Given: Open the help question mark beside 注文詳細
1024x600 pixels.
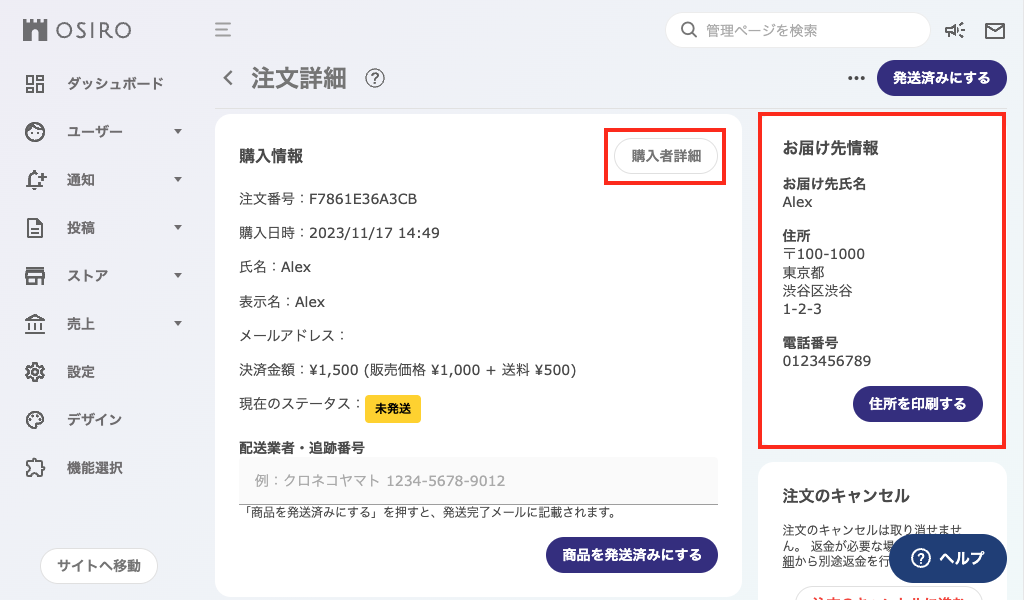Looking at the screenshot, I should click(x=375, y=78).
